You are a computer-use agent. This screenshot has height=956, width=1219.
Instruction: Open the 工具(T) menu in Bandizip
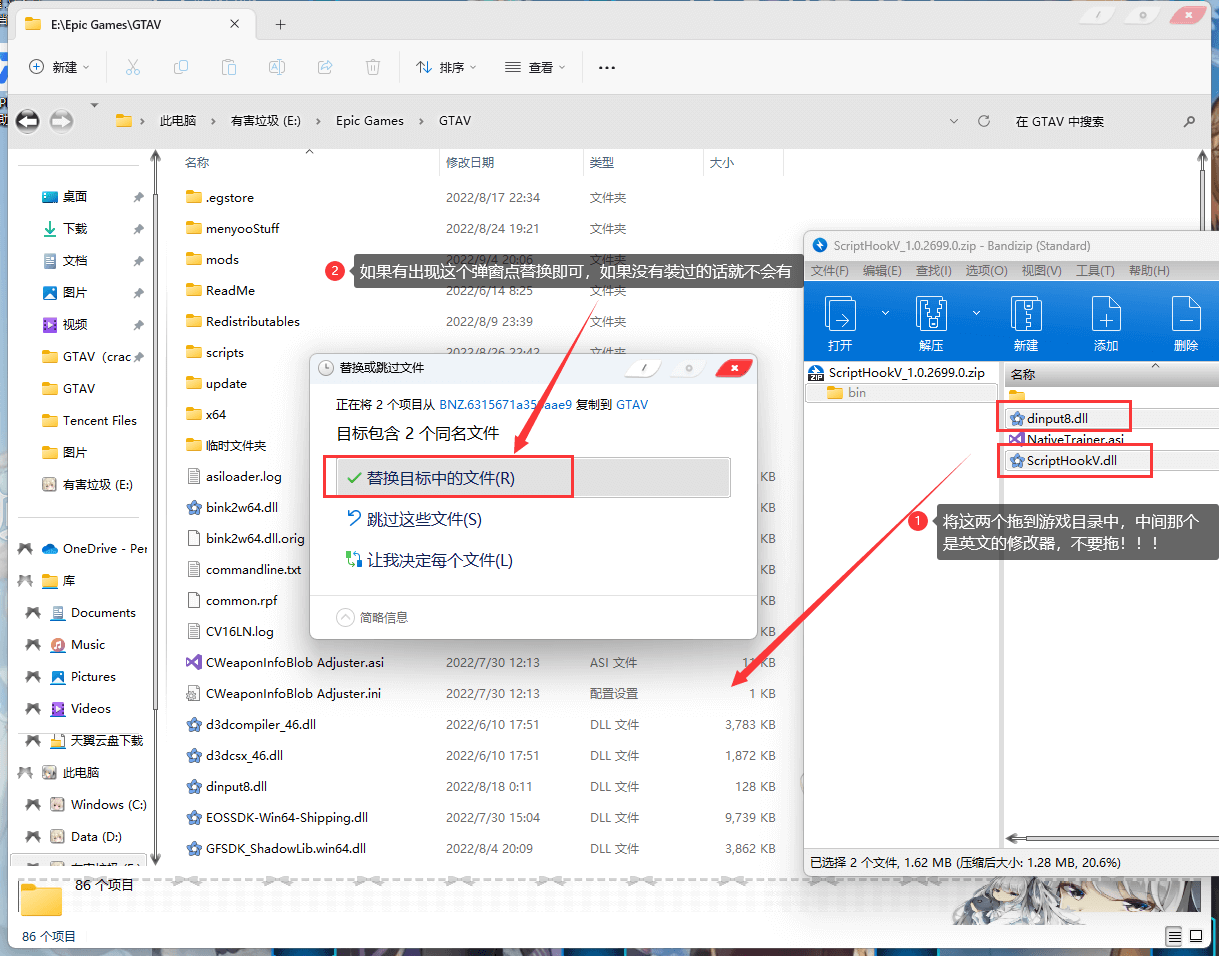click(x=1096, y=271)
